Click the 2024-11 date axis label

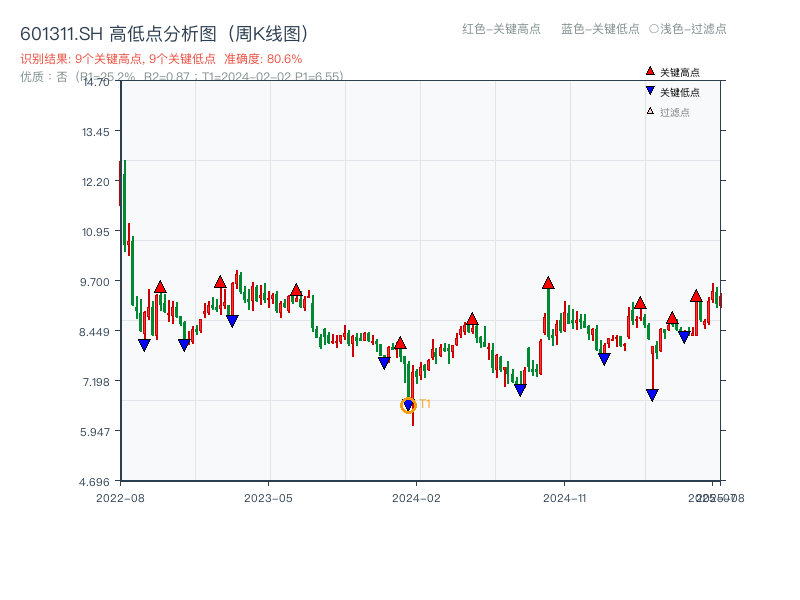pyautogui.click(x=564, y=498)
